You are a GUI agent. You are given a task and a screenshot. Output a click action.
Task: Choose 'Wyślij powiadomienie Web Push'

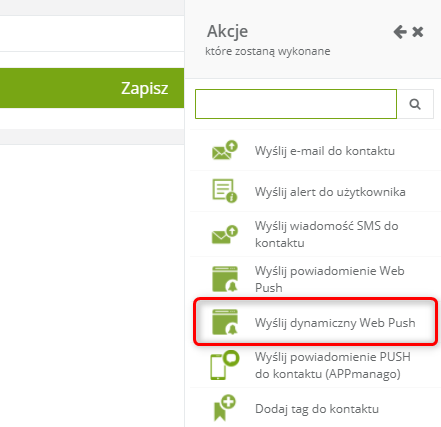tap(330, 279)
